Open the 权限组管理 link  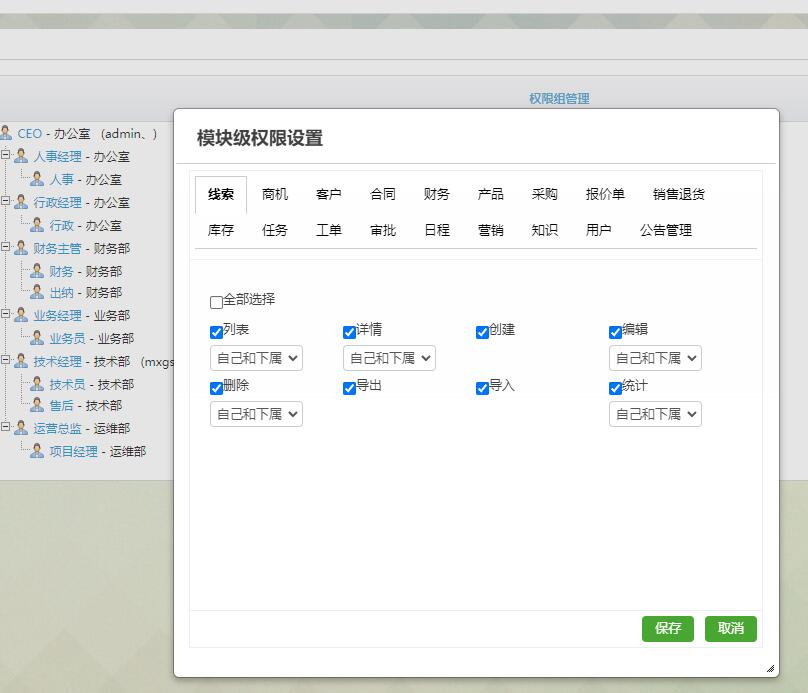point(559,98)
